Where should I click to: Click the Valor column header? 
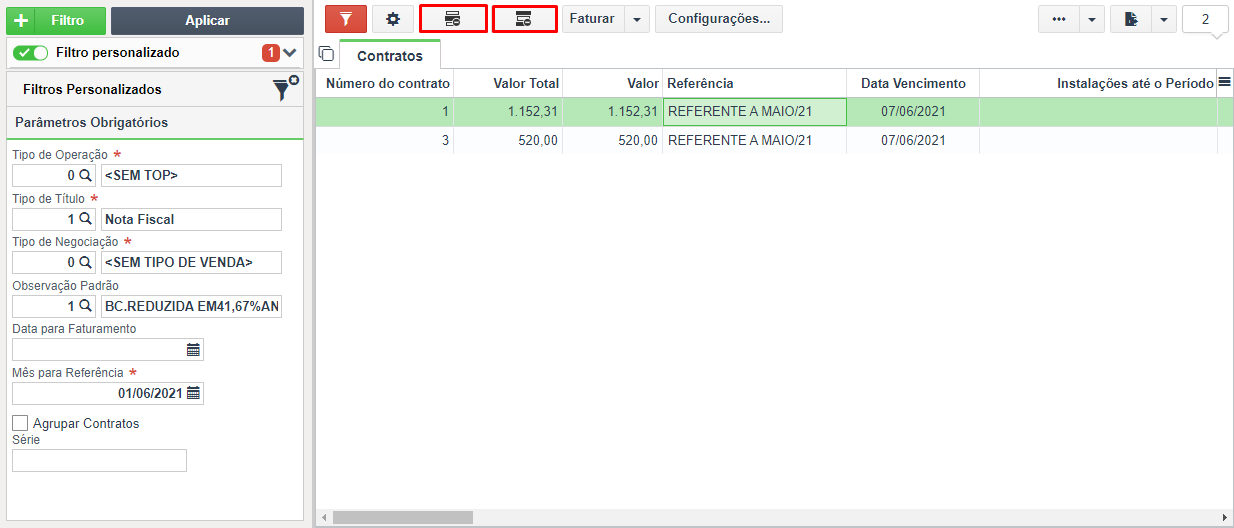(x=612, y=83)
